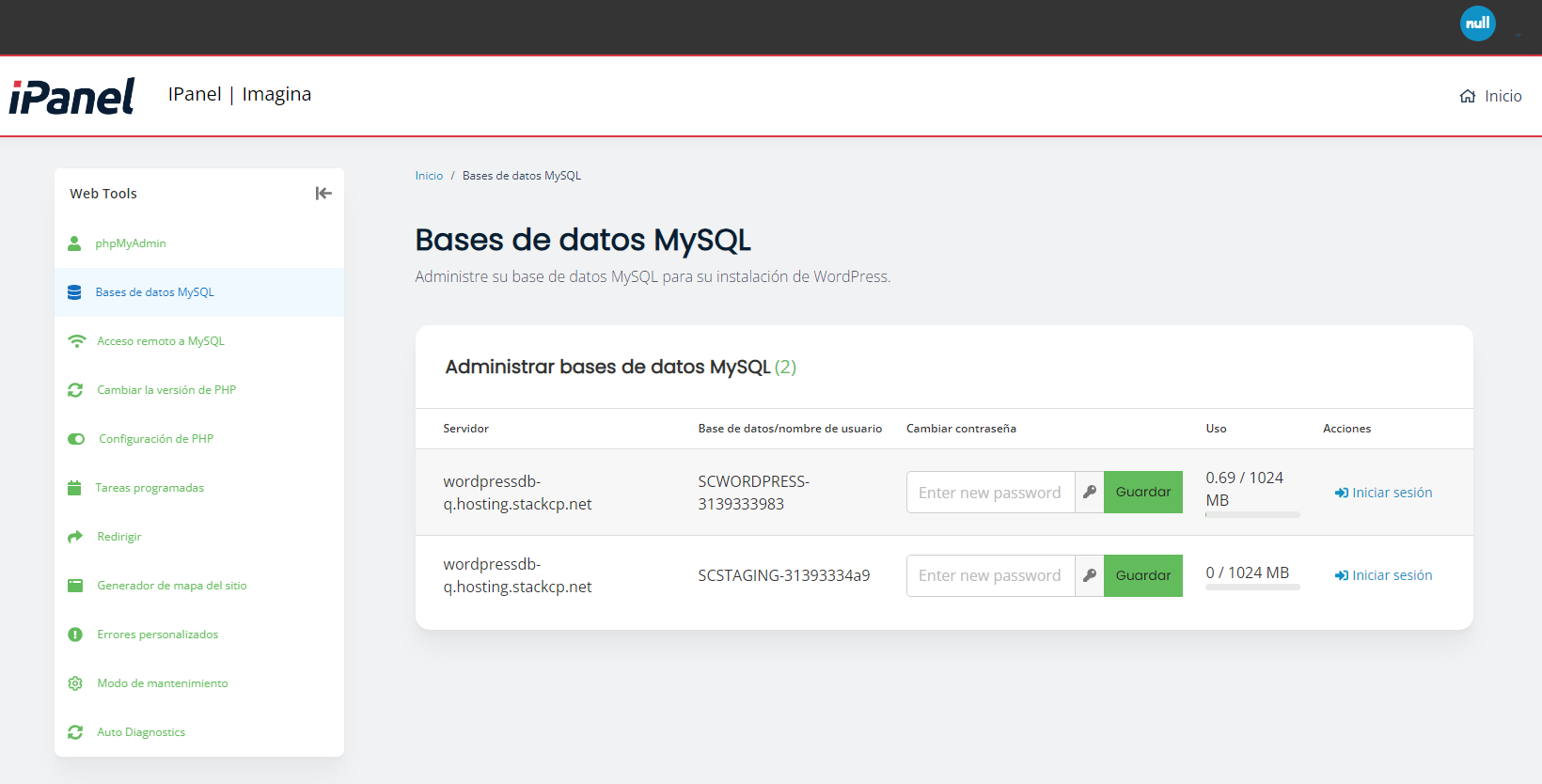Click the exclamation icon for Errores personalizados

click(x=75, y=635)
